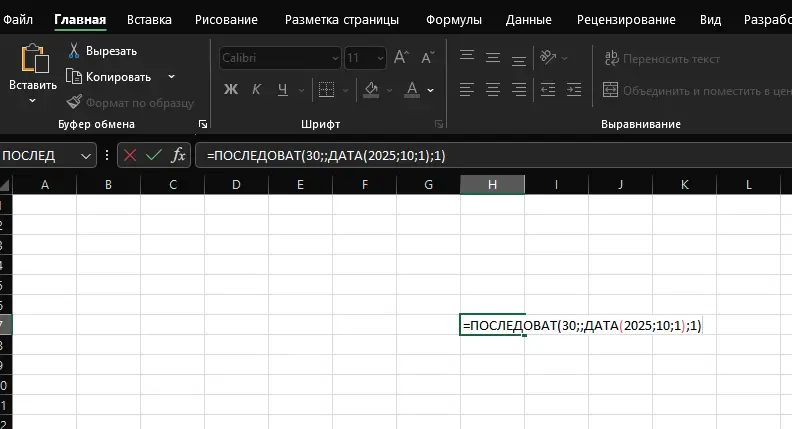
Task: Expand the Paste options arrow under Вставить
Action: 32,101
